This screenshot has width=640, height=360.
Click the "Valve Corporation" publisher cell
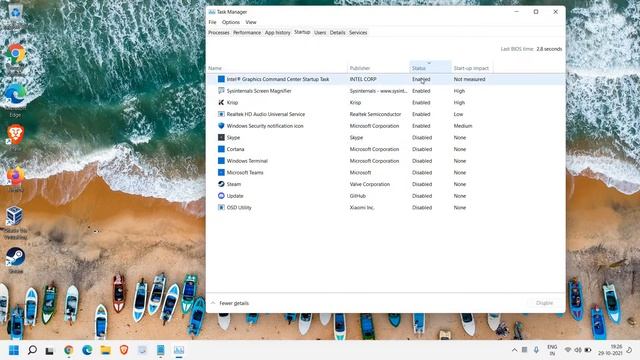370,184
